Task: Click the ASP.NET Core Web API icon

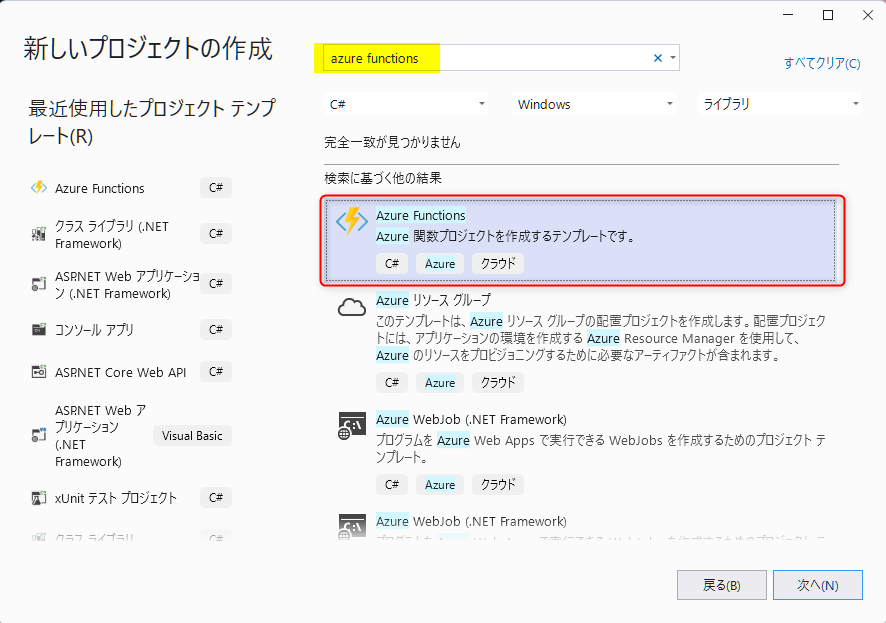Action: 38,372
